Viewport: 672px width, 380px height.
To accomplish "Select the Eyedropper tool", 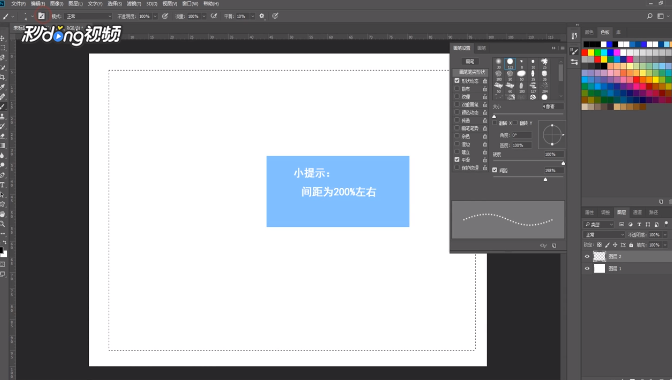I will click(3, 87).
